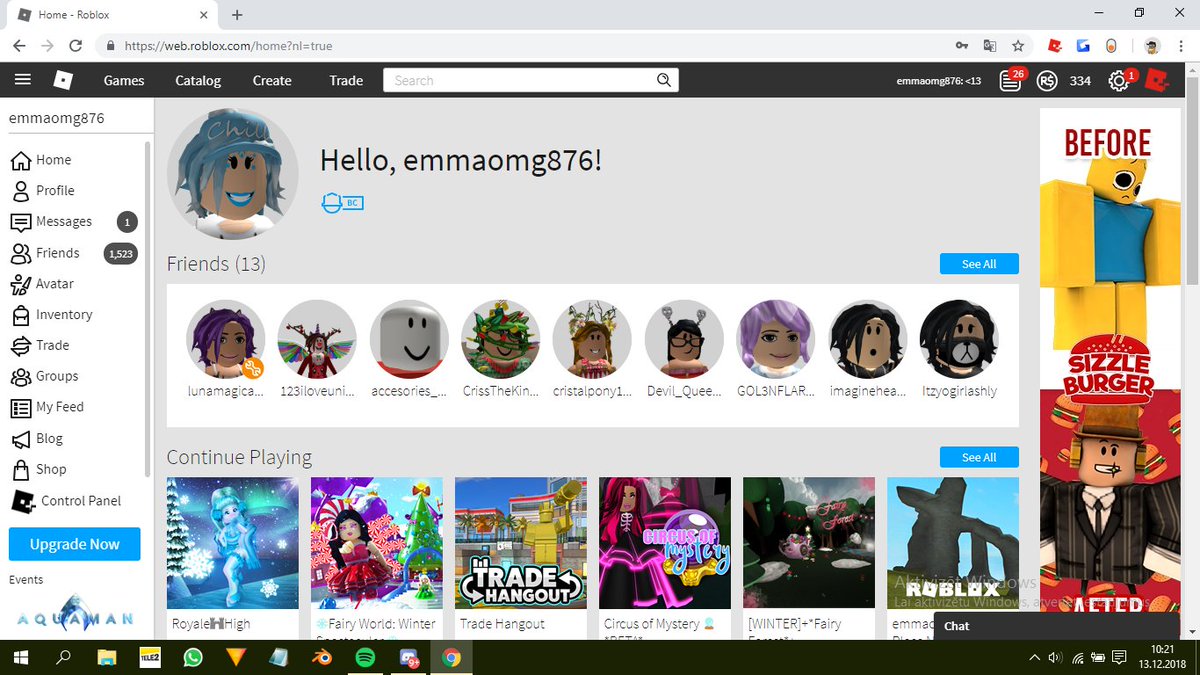Open Avatar in the sidebar
1200x675 pixels.
tap(42, 284)
